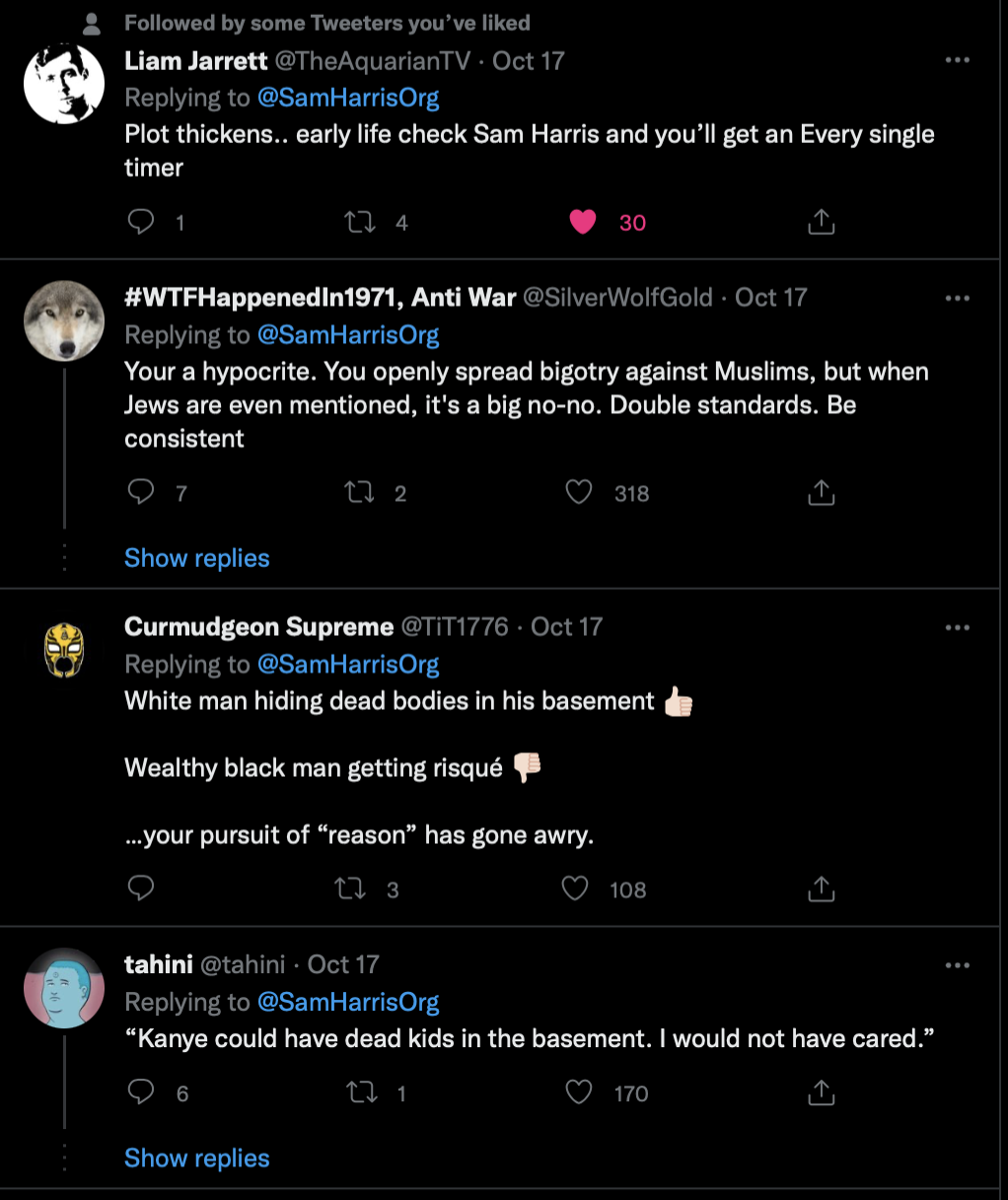Retweet Curmudgeon Supreme's tweet
This screenshot has height=1200, width=1008.
coord(350,888)
